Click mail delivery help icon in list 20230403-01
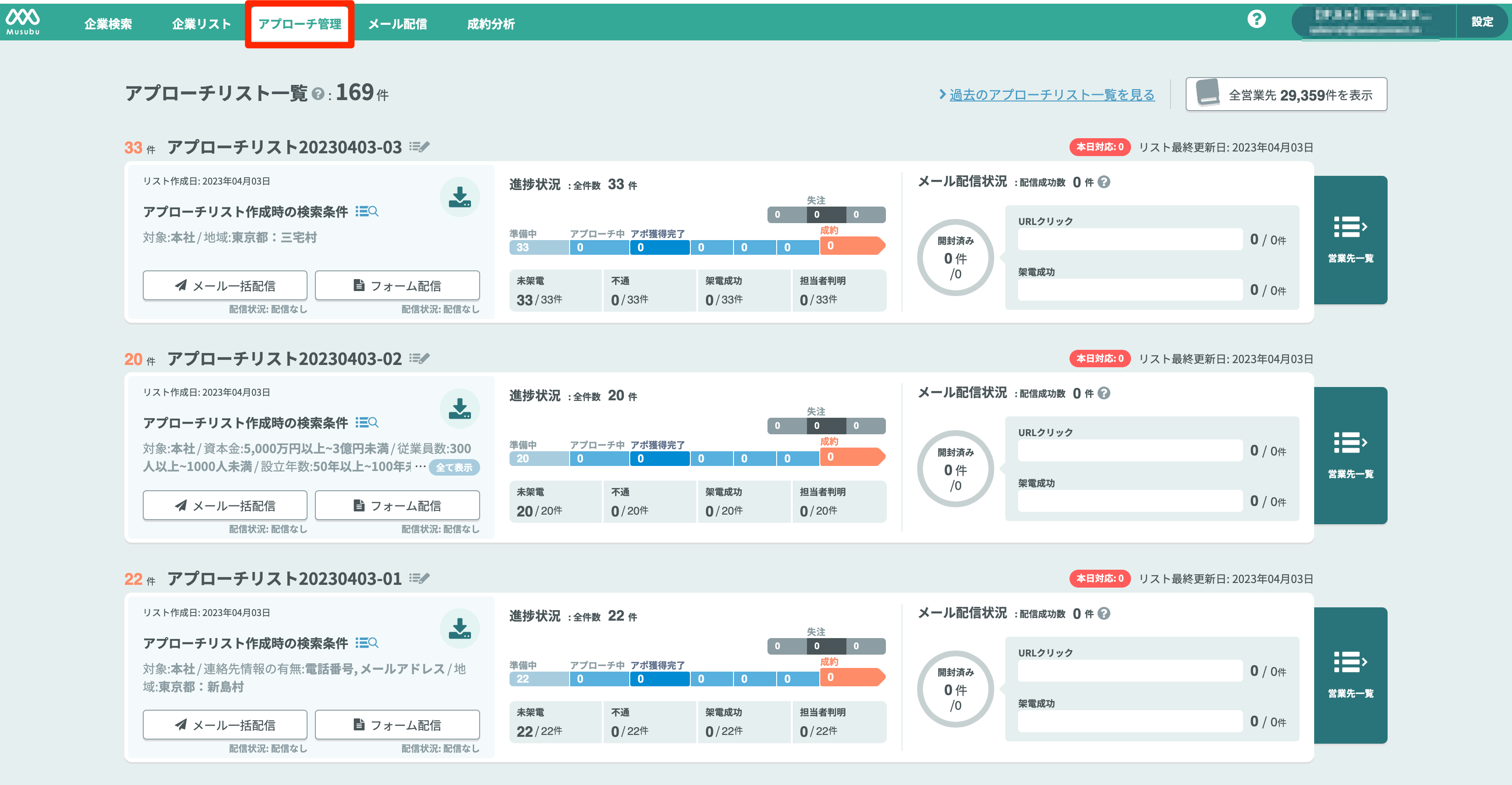1512x785 pixels. coord(1104,614)
